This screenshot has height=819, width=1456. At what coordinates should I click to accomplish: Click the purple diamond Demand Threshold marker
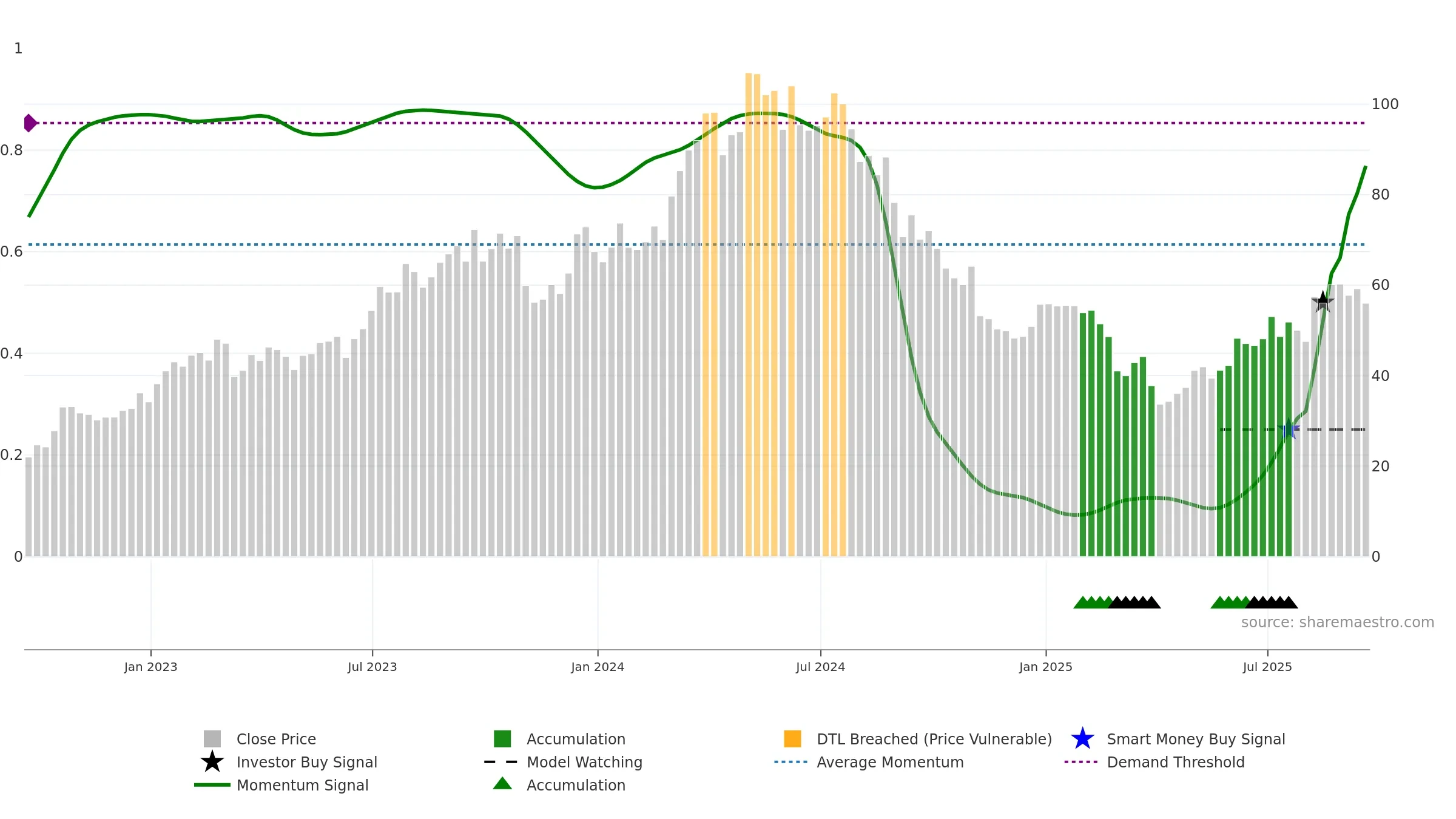[30, 123]
